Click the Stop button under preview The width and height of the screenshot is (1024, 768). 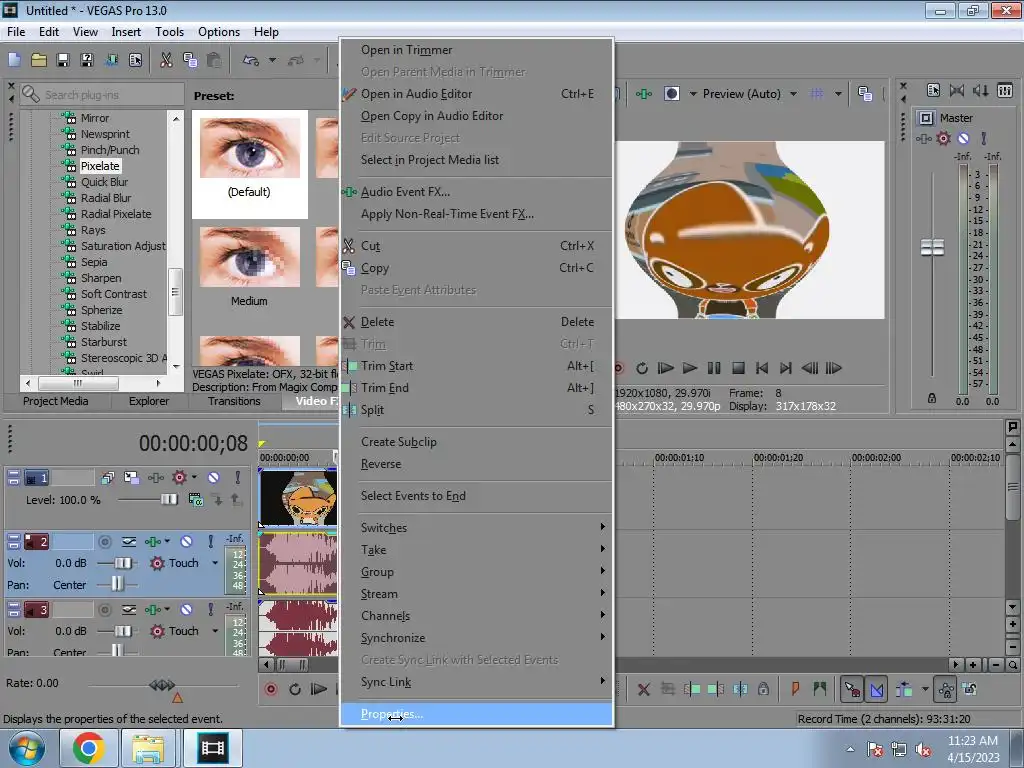tap(738, 368)
